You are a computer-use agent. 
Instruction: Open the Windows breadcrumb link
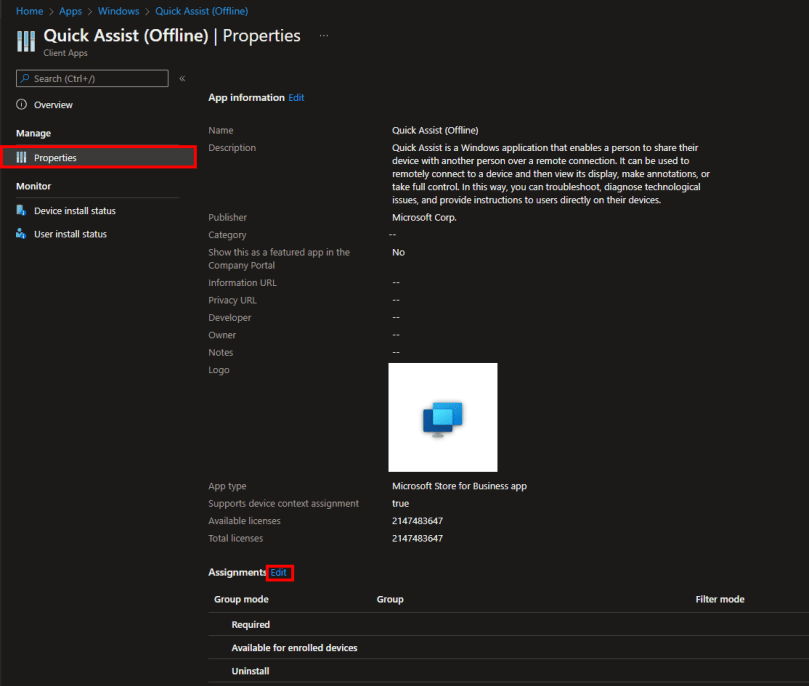tap(118, 10)
